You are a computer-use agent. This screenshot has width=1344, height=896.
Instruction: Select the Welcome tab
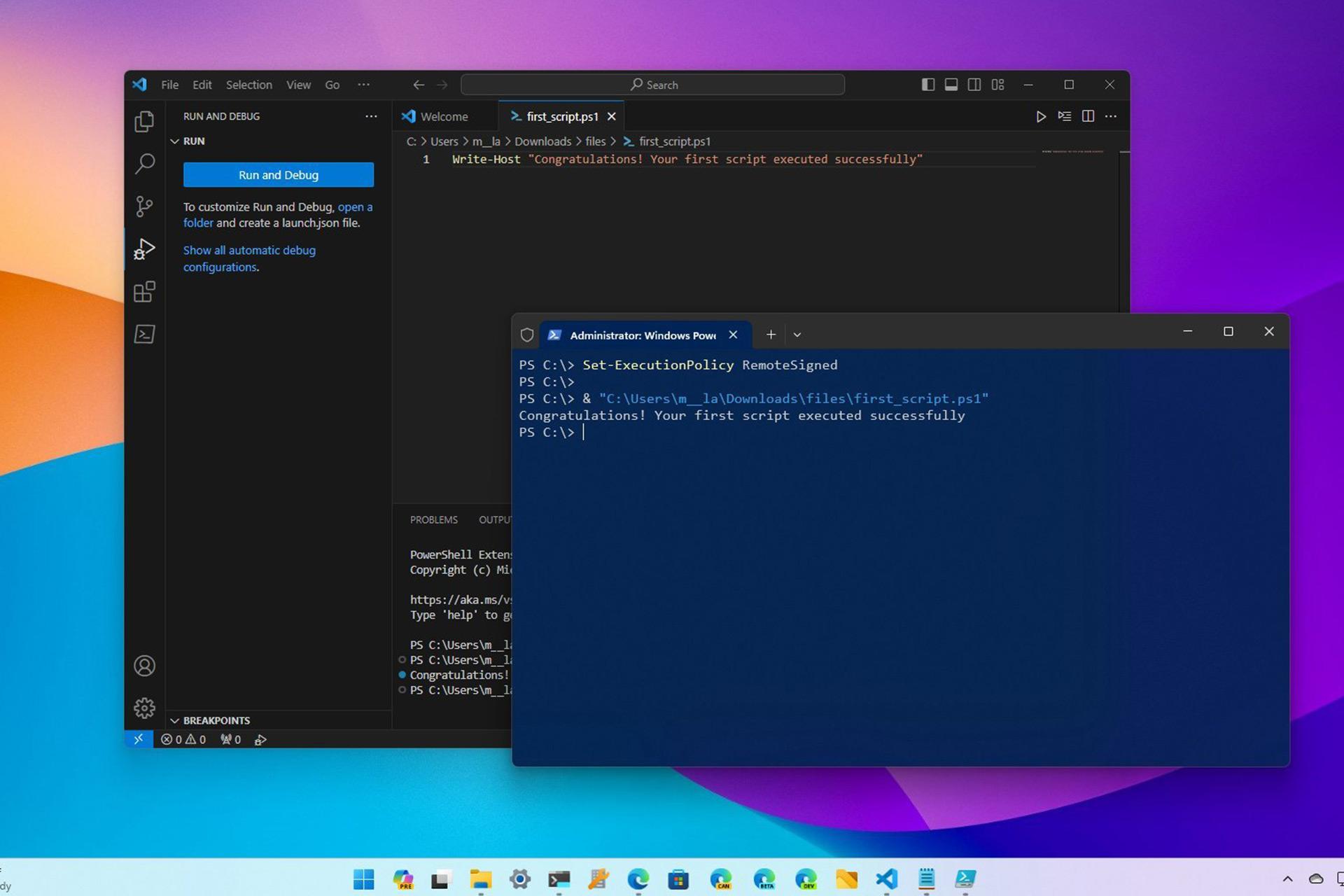(x=443, y=117)
